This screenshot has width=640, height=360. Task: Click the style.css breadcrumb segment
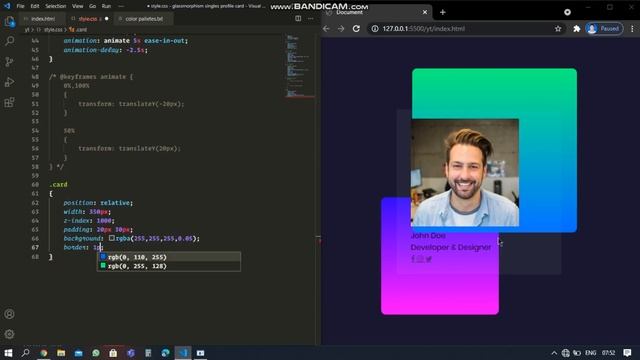(x=53, y=30)
